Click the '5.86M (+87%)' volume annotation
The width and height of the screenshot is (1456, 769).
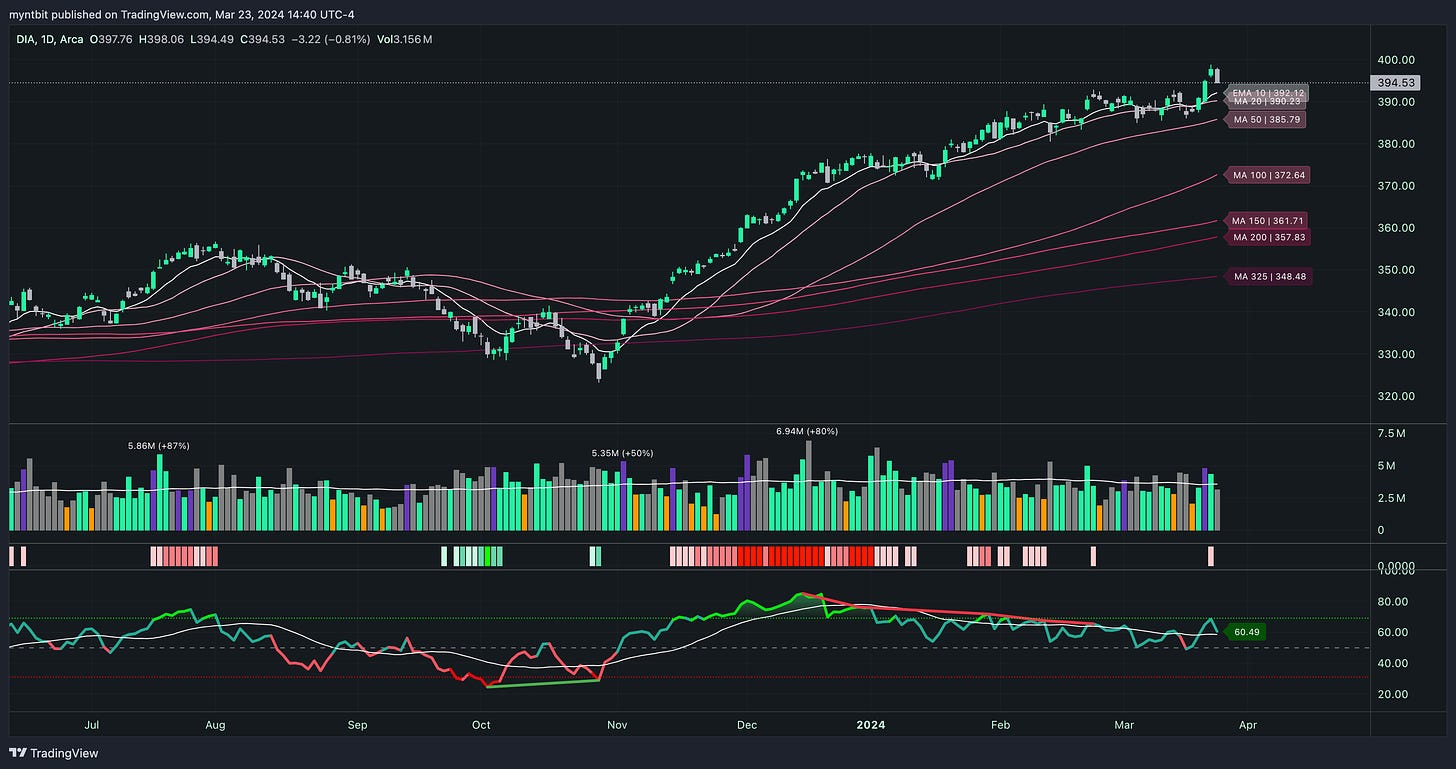click(x=158, y=445)
